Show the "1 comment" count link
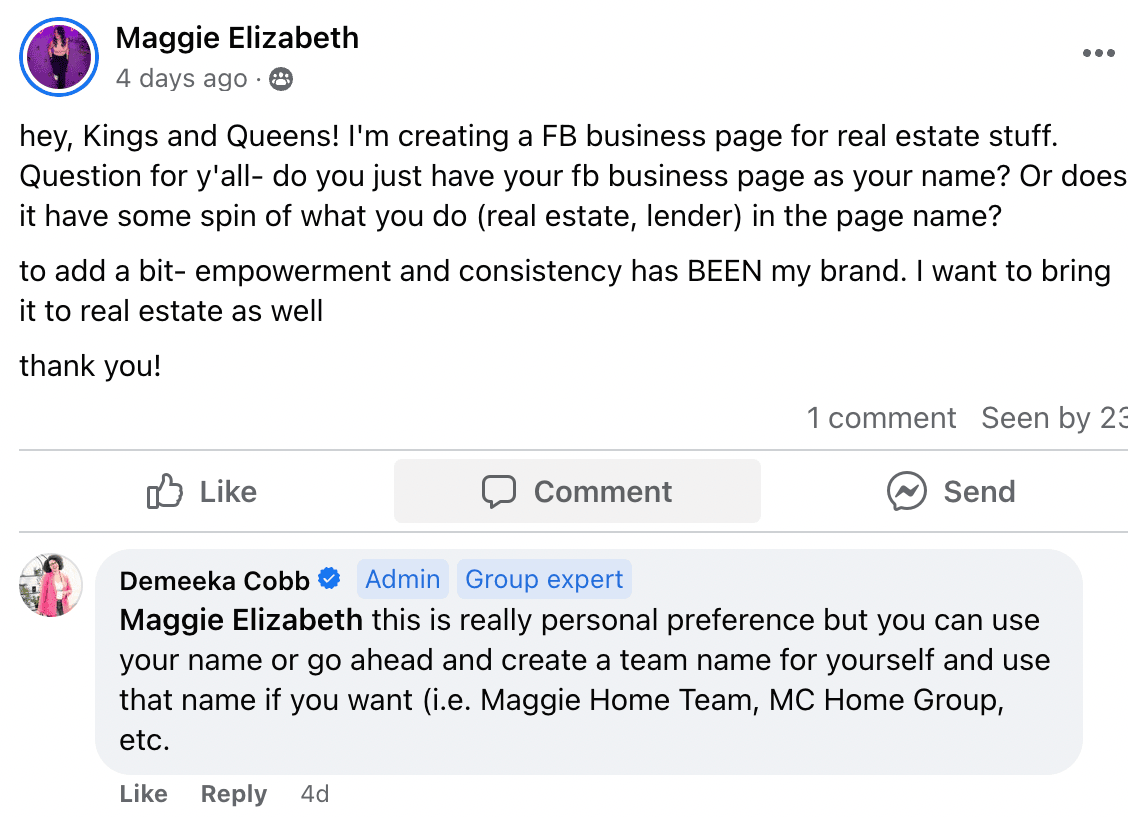Image resolution: width=1128 pixels, height=818 pixels. point(881,418)
